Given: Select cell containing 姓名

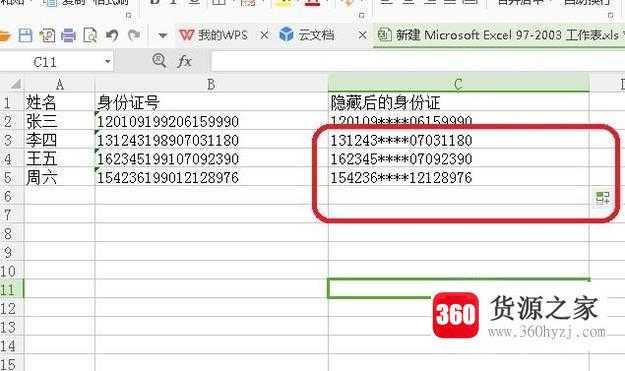Looking at the screenshot, I should coord(59,102).
